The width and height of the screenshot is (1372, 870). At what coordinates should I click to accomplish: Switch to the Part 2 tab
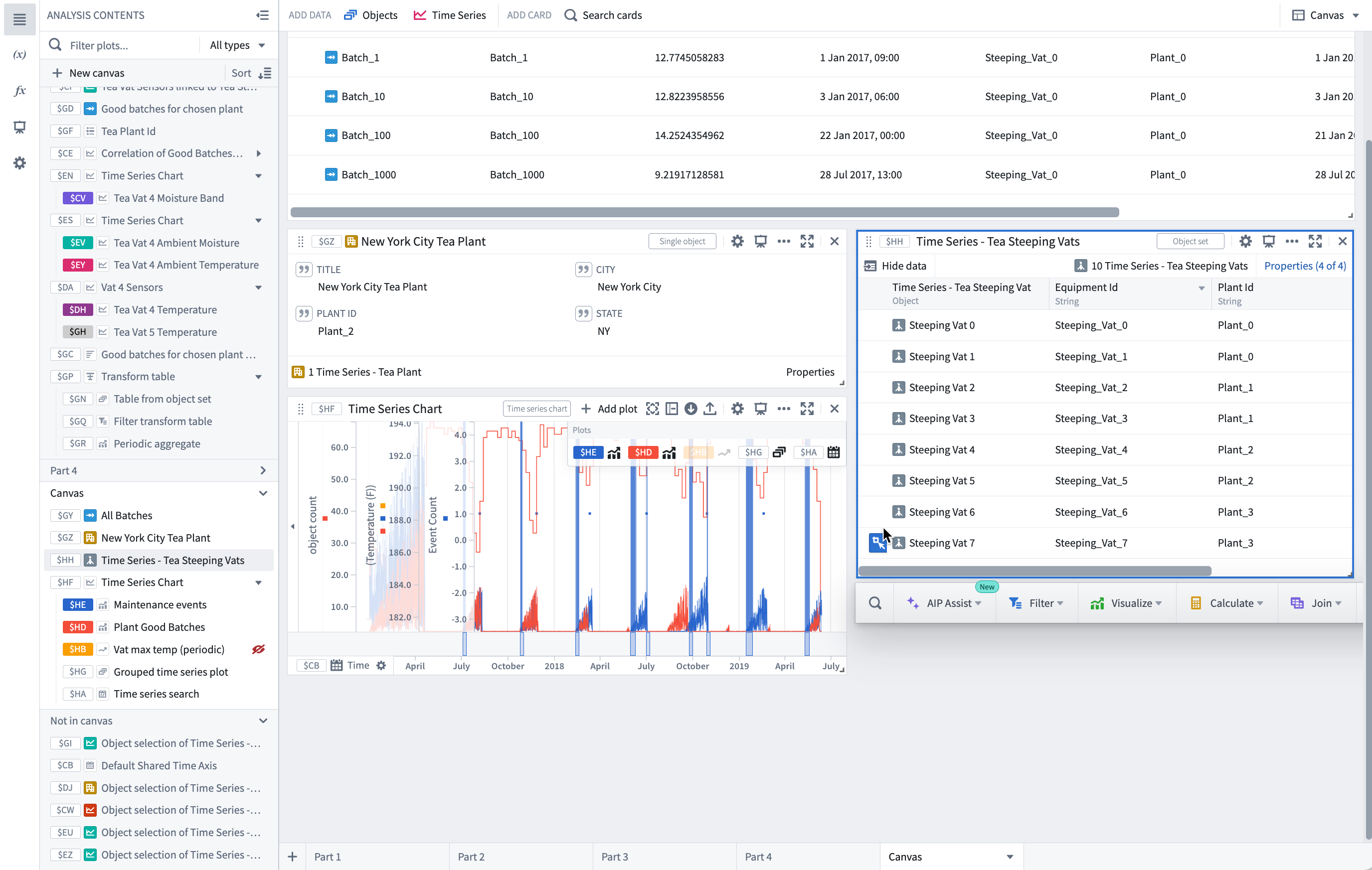pos(471,857)
